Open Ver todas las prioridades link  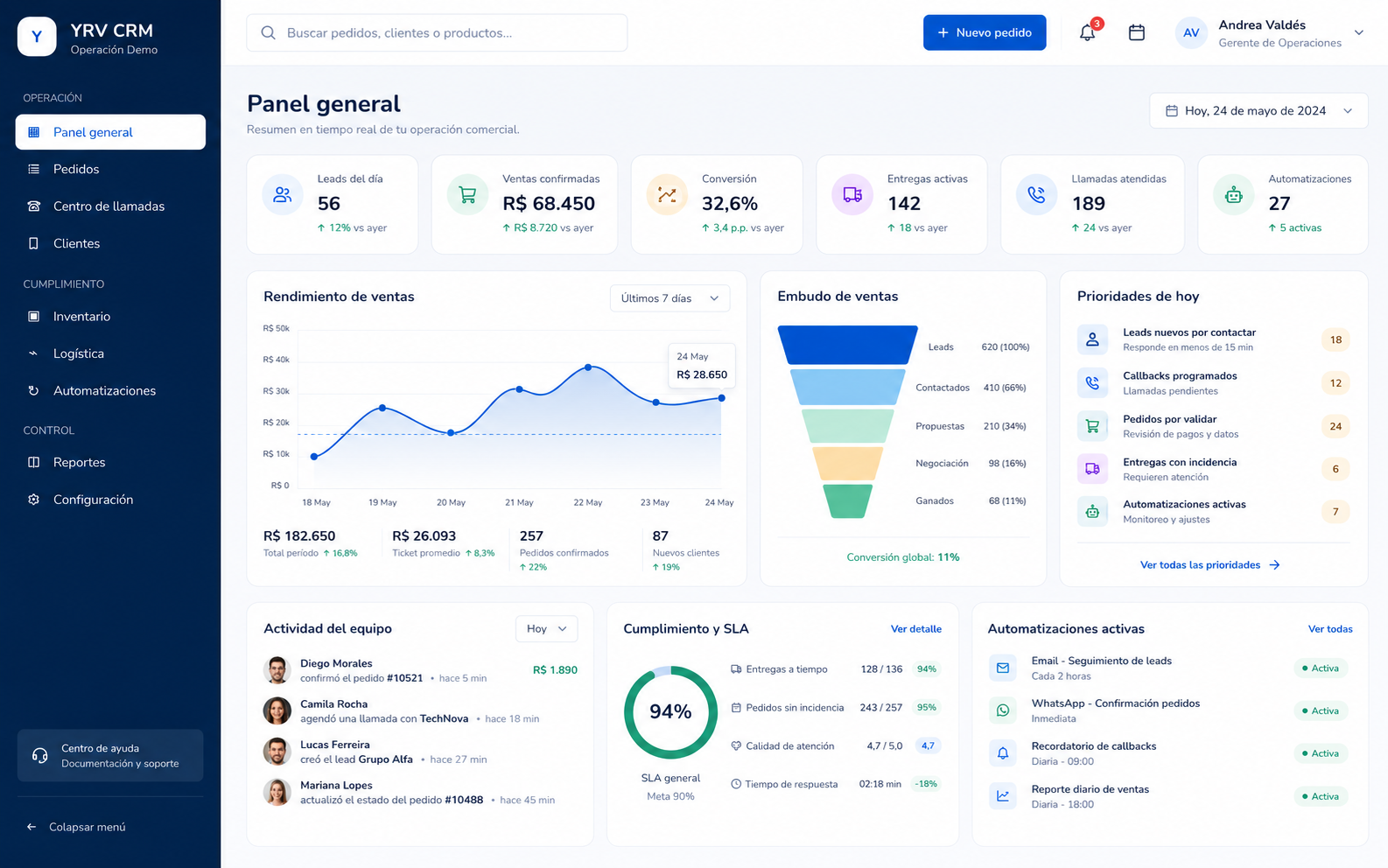[x=1210, y=565]
